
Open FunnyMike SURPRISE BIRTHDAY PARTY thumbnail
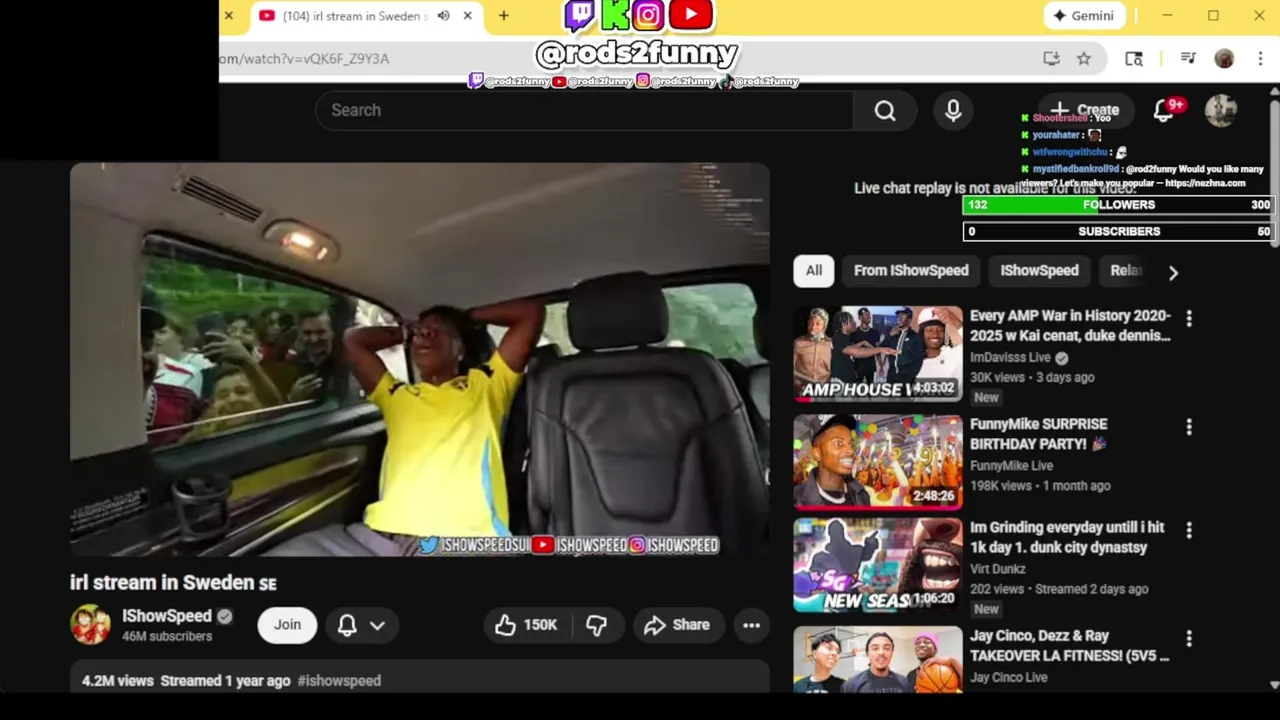pyautogui.click(x=878, y=462)
